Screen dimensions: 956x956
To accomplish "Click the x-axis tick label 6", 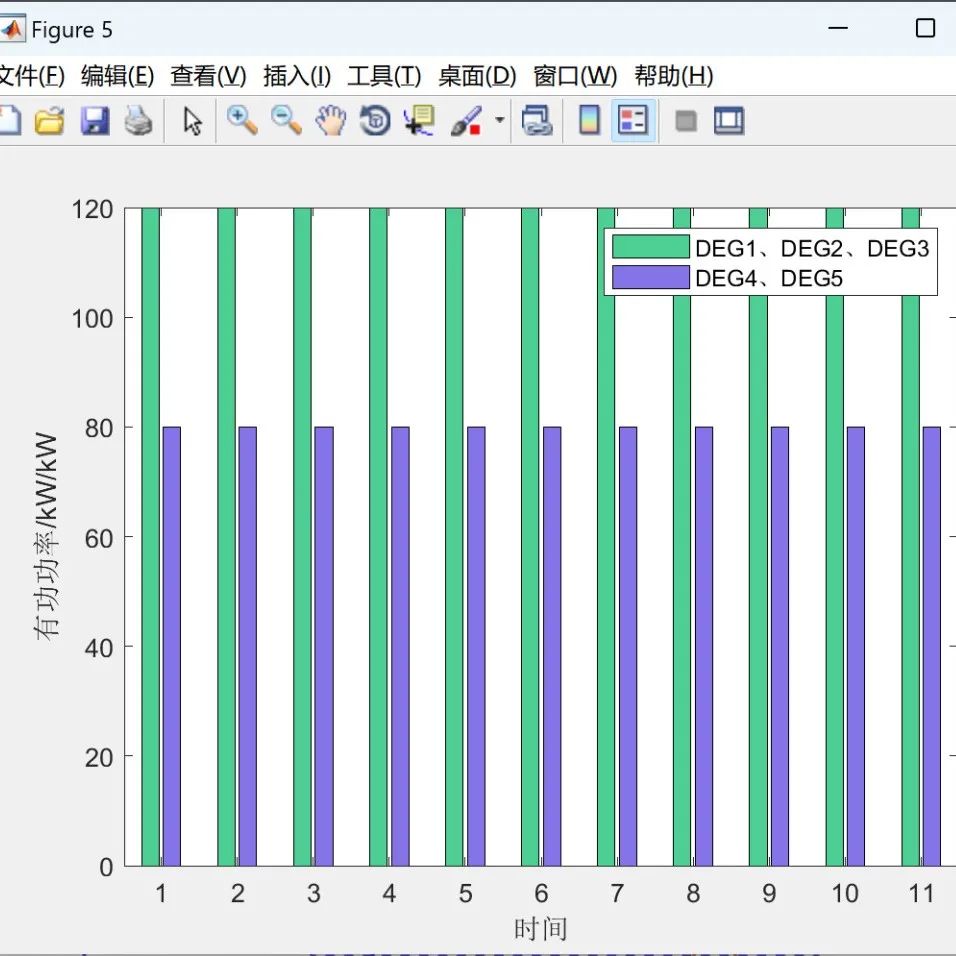I will 541,894.
